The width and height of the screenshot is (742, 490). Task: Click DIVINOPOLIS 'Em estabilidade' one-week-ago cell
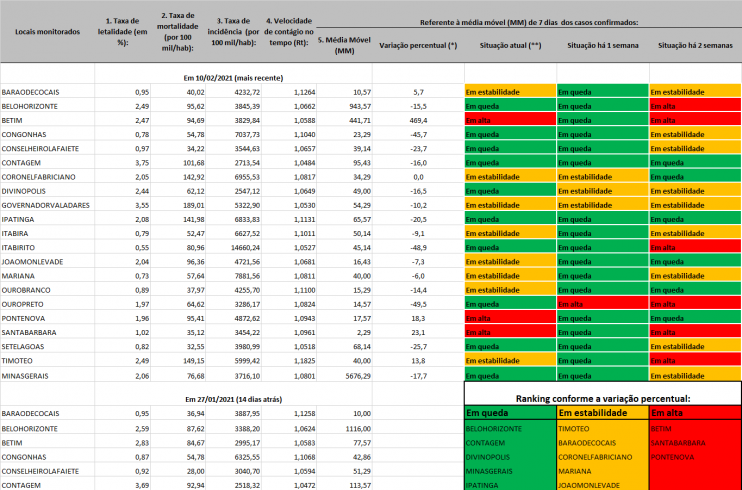coord(603,191)
